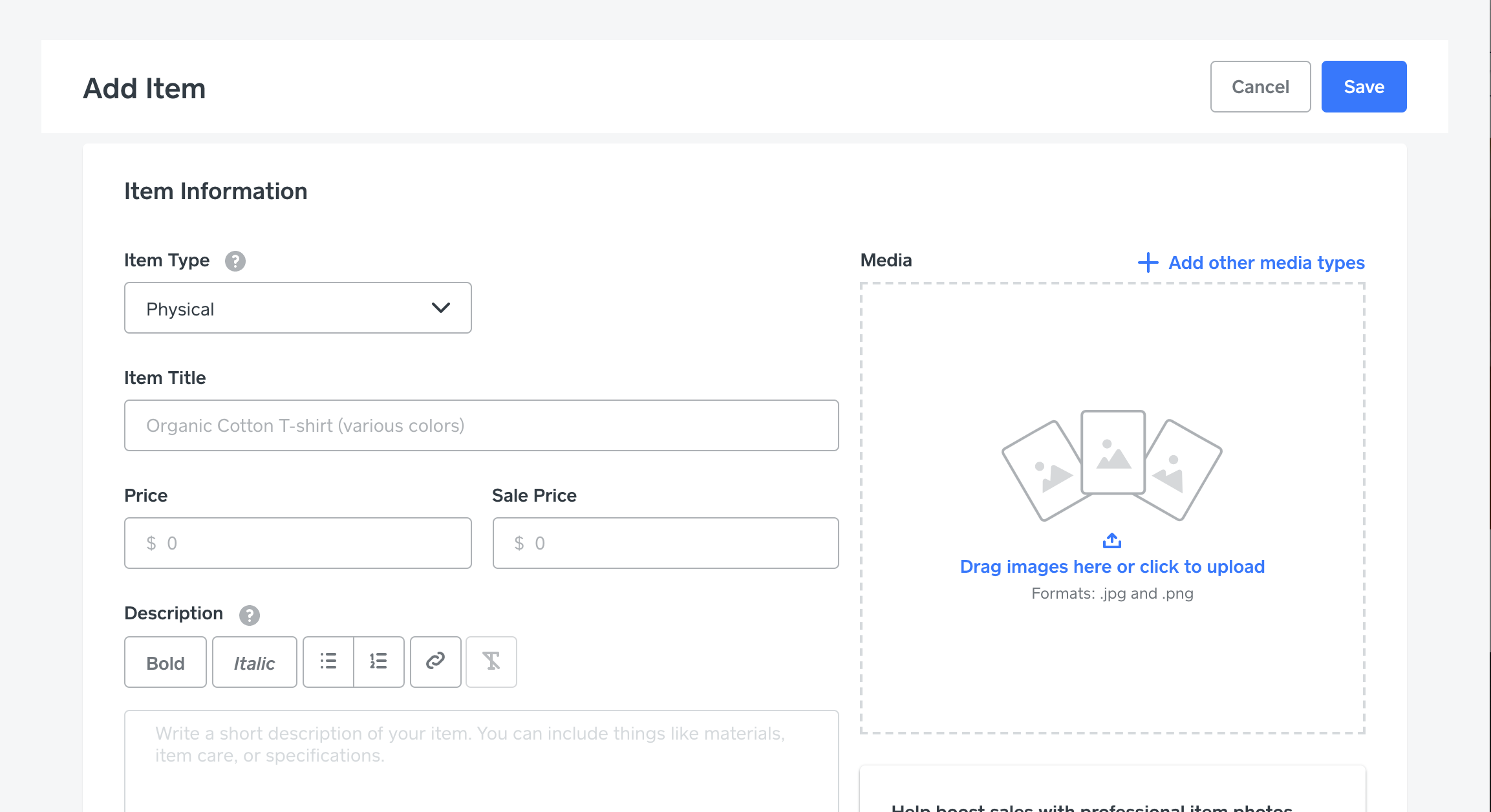Open the Item Type dropdown showing Physical
1491x812 pixels.
(297, 308)
